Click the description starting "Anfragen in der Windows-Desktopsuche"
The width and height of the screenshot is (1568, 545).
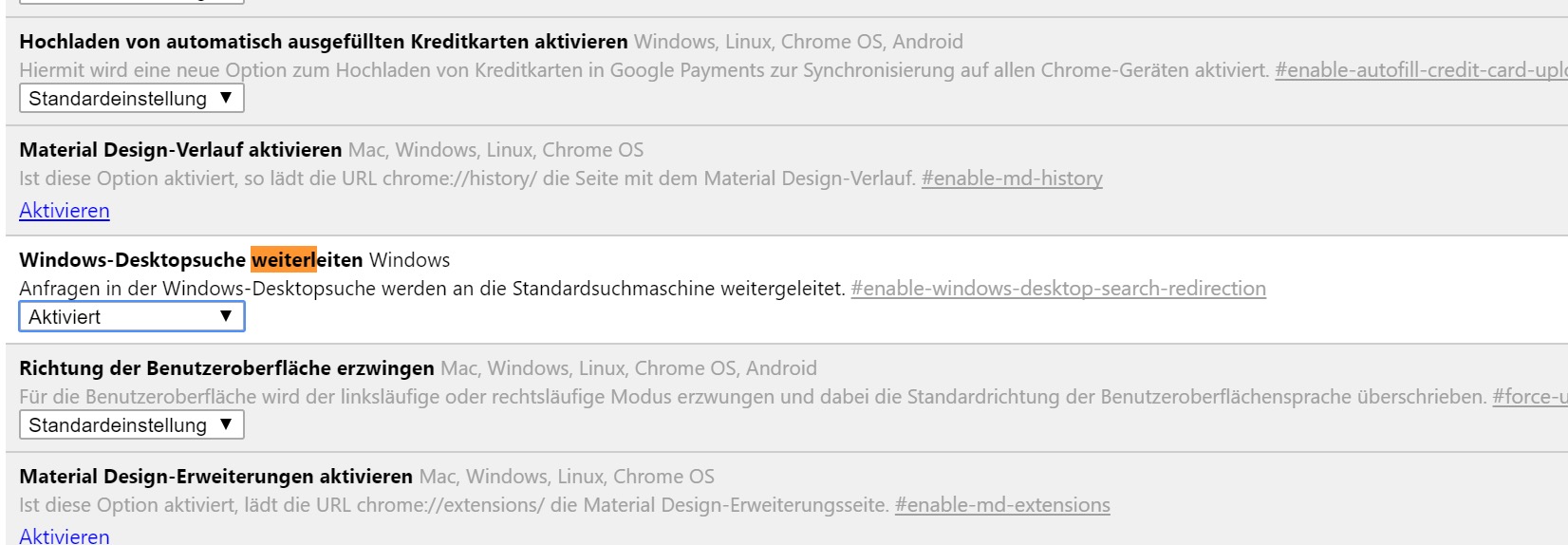(x=432, y=289)
